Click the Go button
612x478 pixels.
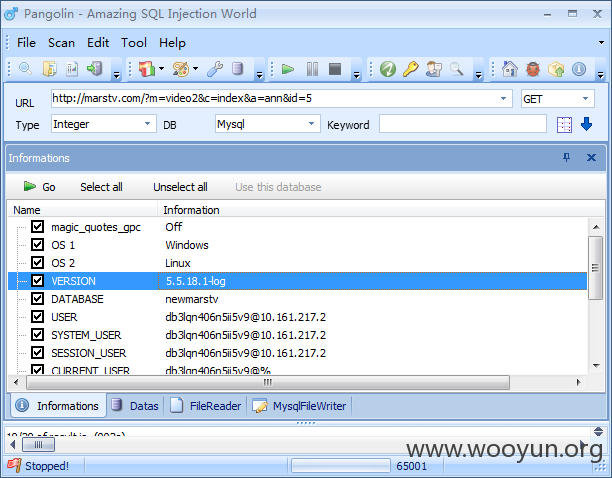click(39, 187)
